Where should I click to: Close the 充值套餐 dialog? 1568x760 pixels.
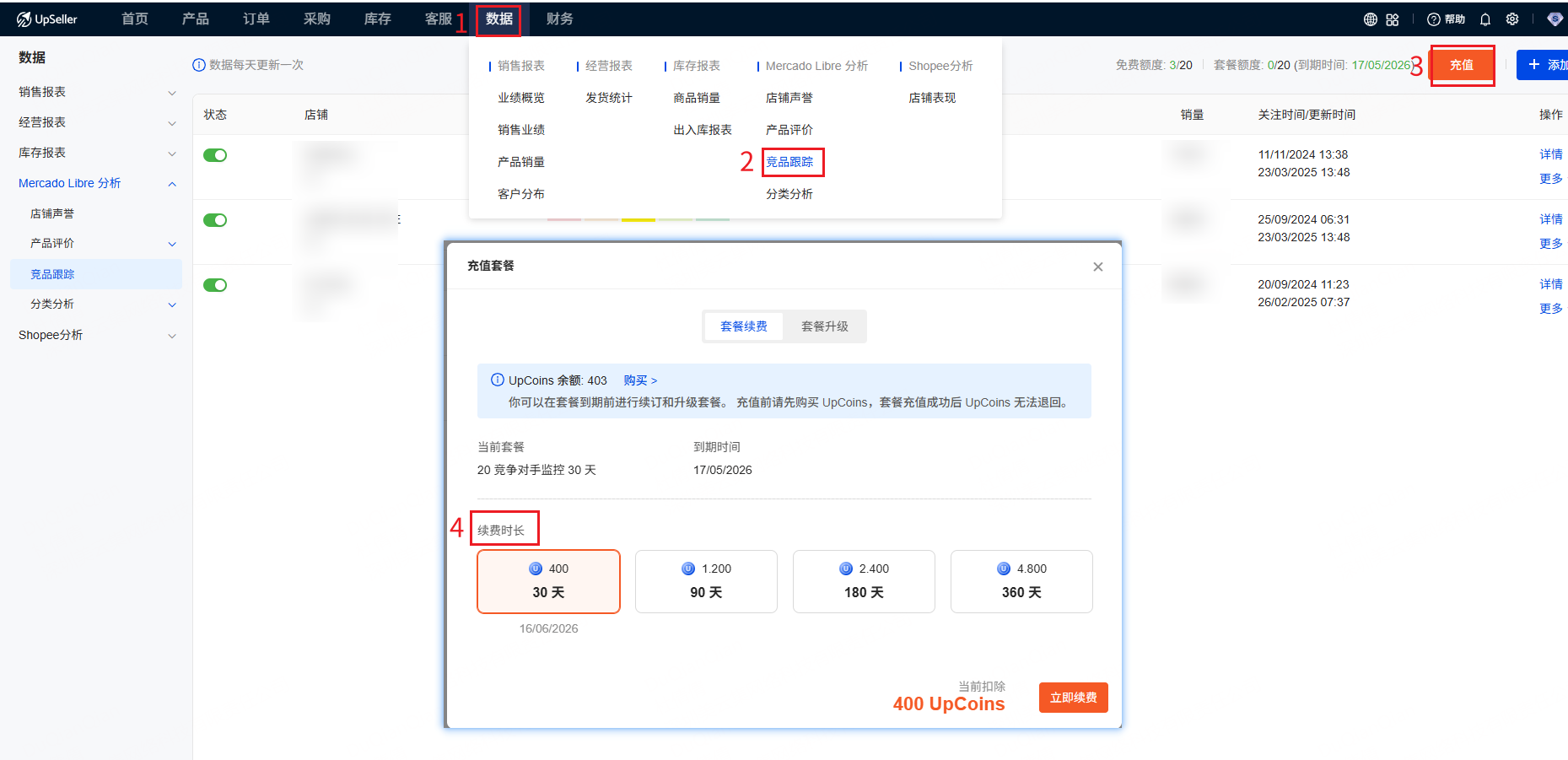[1097, 267]
